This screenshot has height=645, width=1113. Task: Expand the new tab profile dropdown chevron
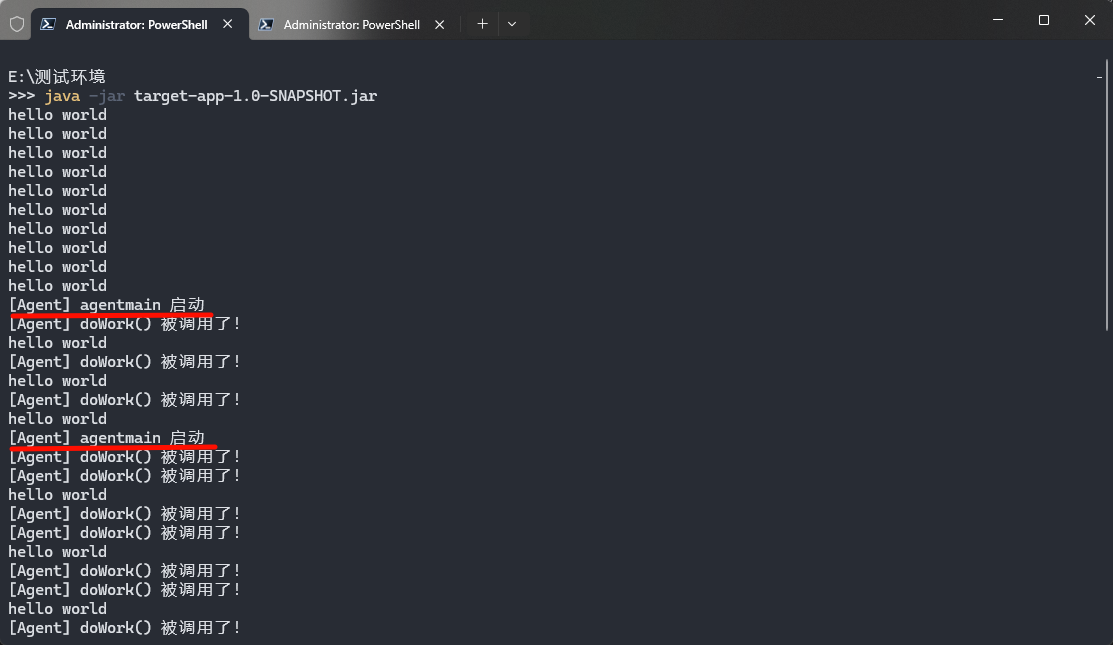click(x=512, y=24)
